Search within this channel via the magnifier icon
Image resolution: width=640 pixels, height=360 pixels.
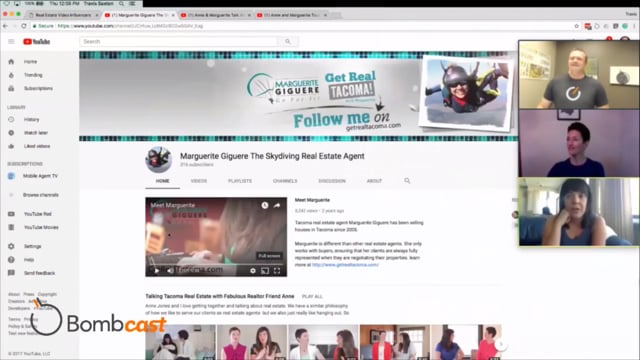pos(407,181)
